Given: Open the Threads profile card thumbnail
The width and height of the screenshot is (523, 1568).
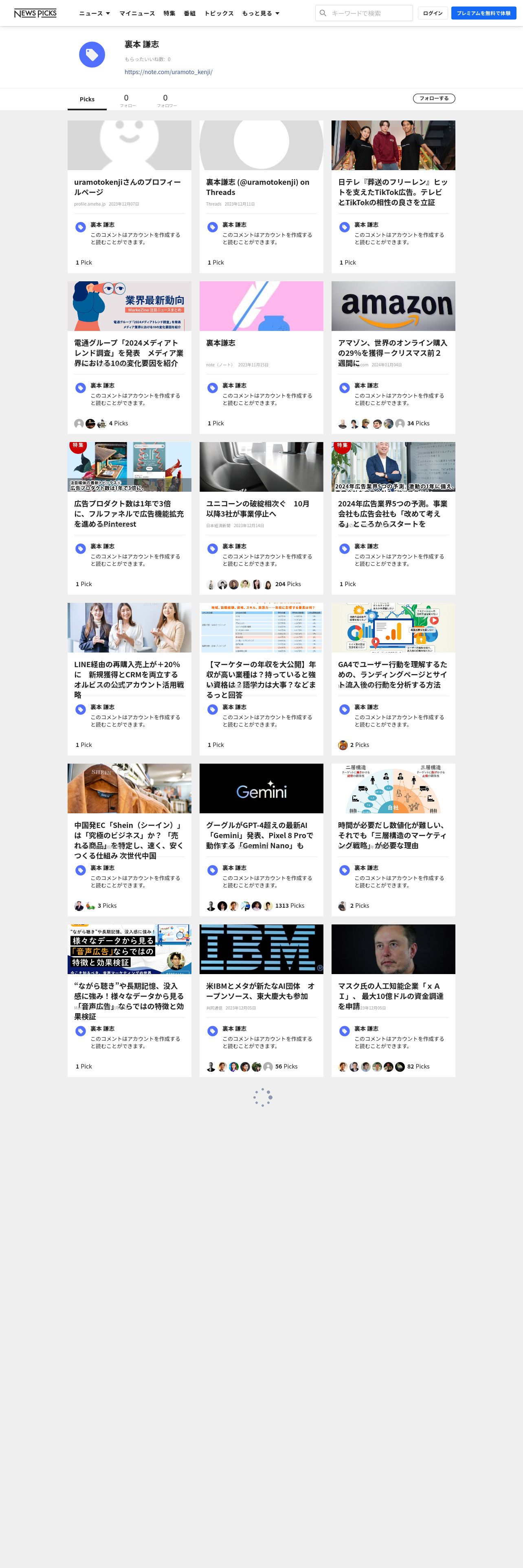Looking at the screenshot, I should 261,145.
